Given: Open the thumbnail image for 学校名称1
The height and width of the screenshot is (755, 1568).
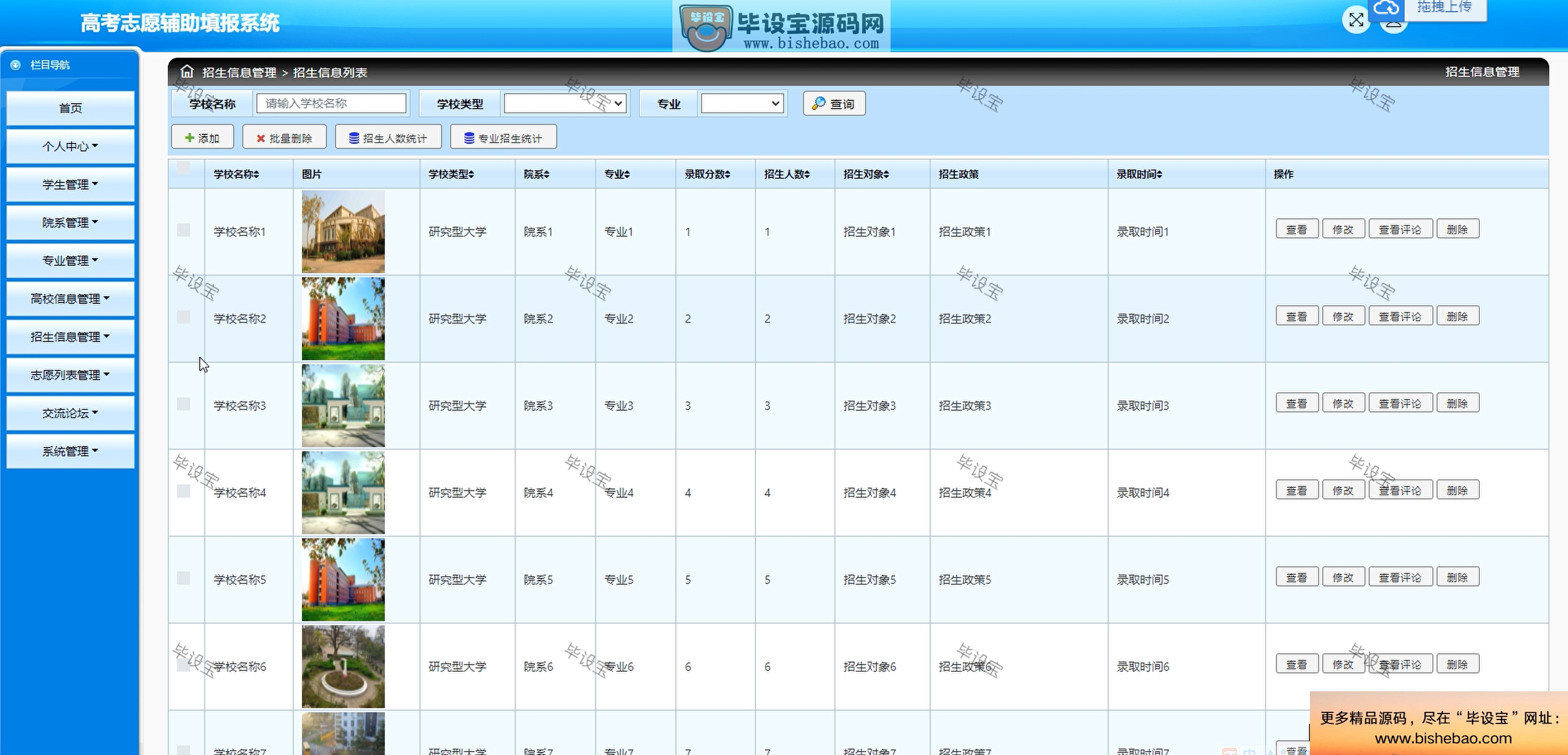Looking at the screenshot, I should pyautogui.click(x=343, y=232).
